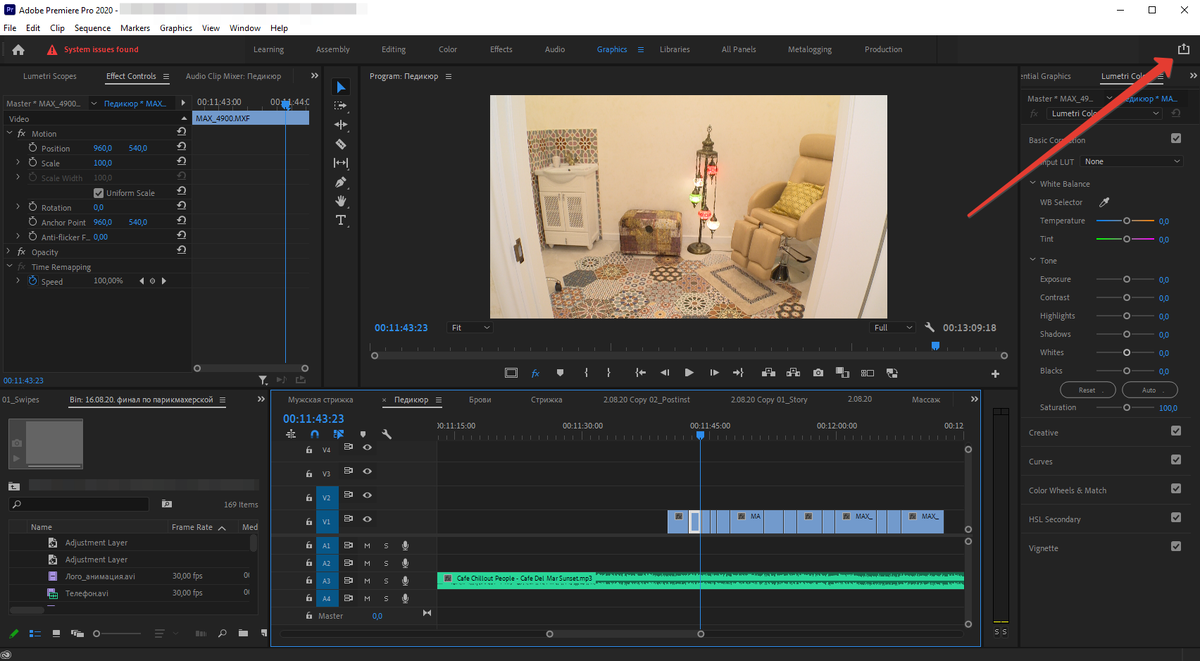Toggle timeline Snap magnet icon
This screenshot has width=1200, height=661.
[x=315, y=434]
